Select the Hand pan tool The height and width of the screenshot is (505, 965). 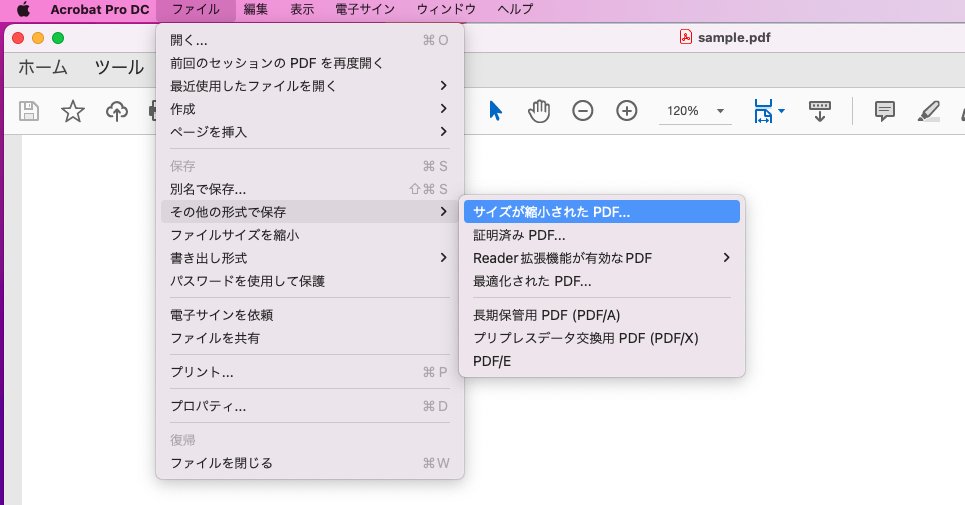point(539,111)
